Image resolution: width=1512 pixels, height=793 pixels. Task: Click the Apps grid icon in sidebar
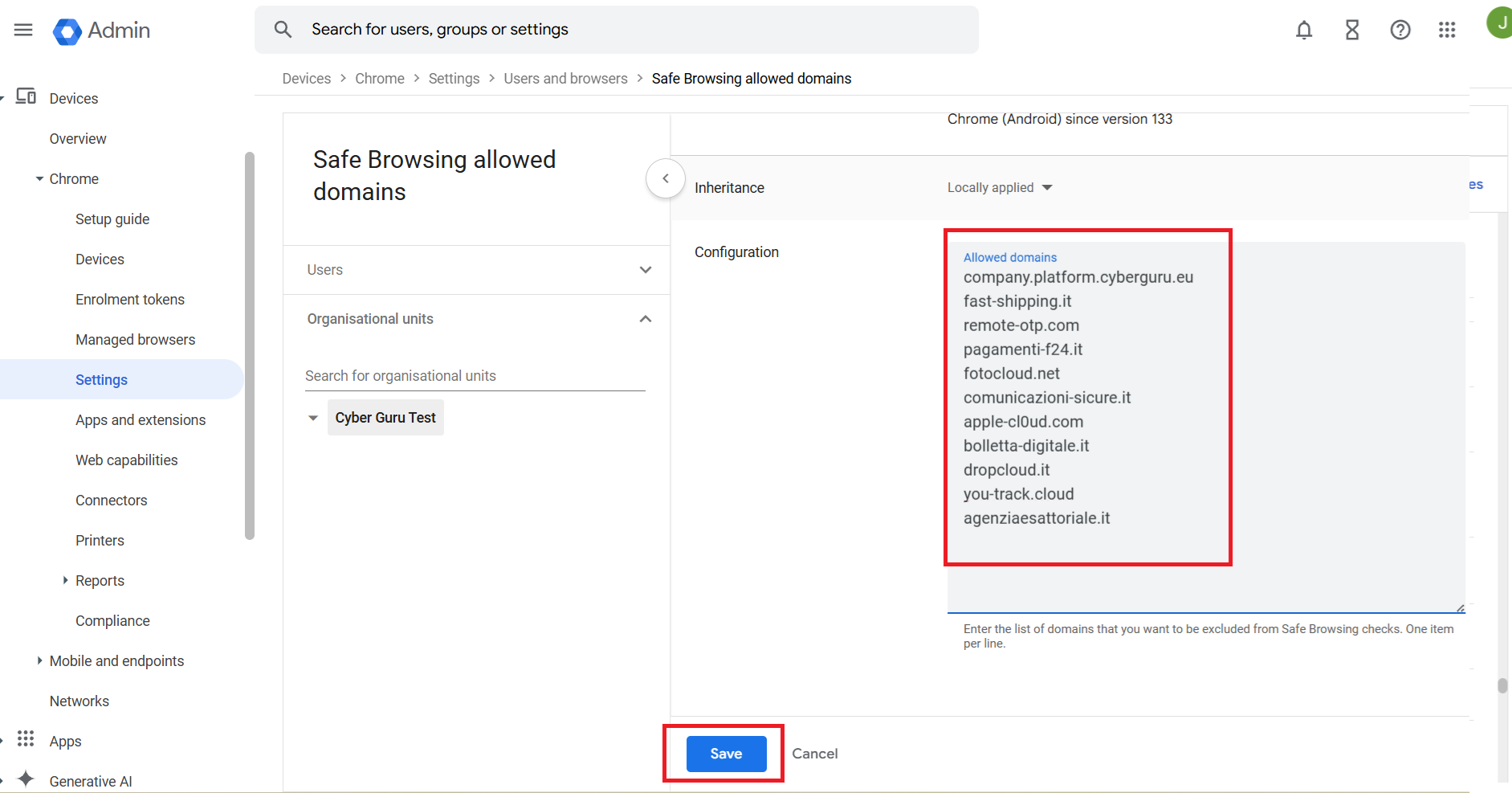26,739
